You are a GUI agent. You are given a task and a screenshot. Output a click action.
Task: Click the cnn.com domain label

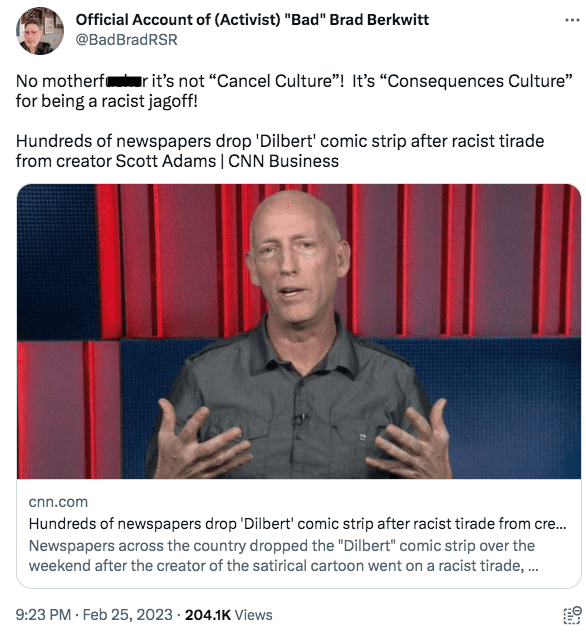pos(58,502)
